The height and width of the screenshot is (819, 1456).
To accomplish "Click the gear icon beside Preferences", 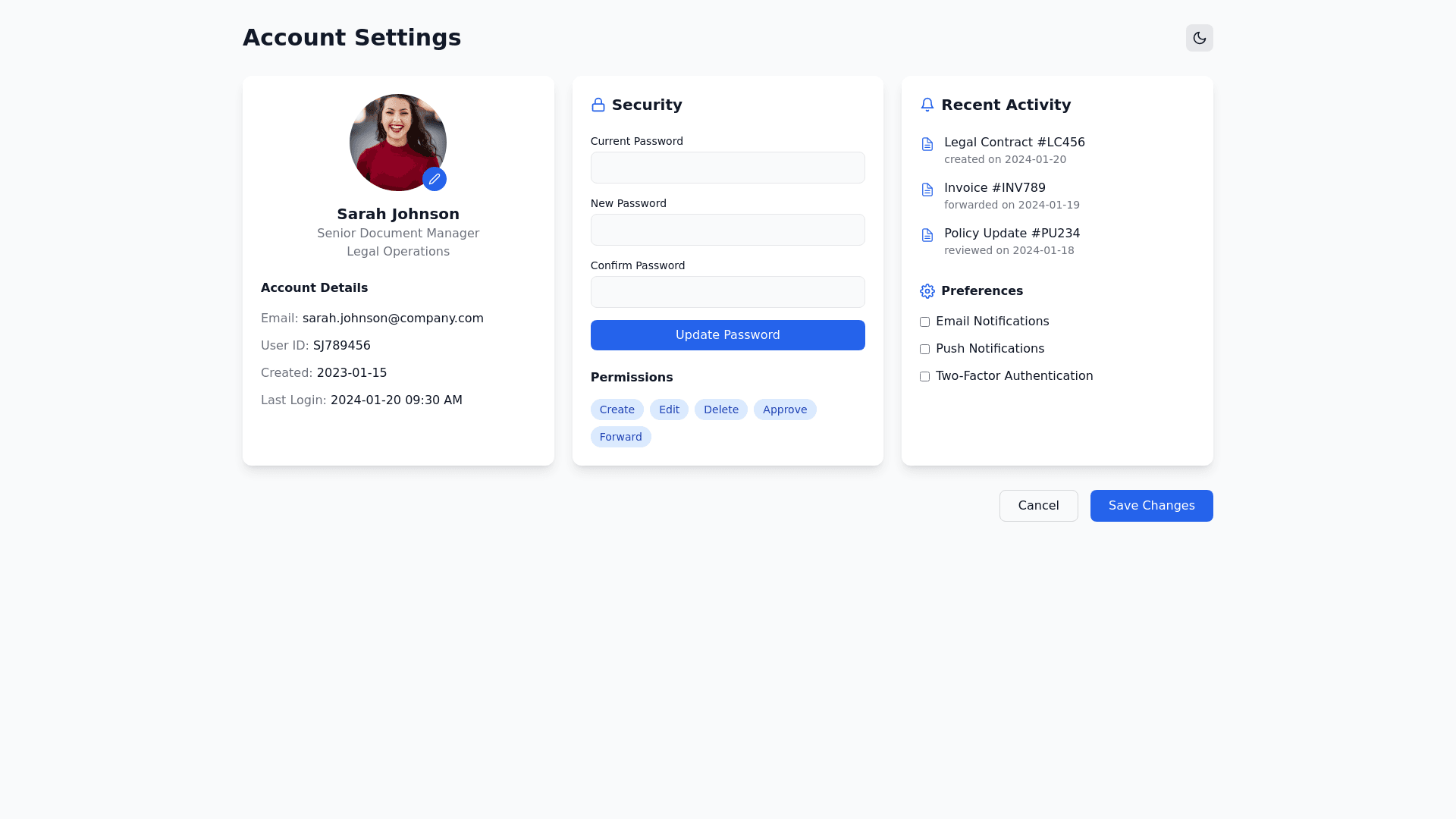I will [927, 290].
